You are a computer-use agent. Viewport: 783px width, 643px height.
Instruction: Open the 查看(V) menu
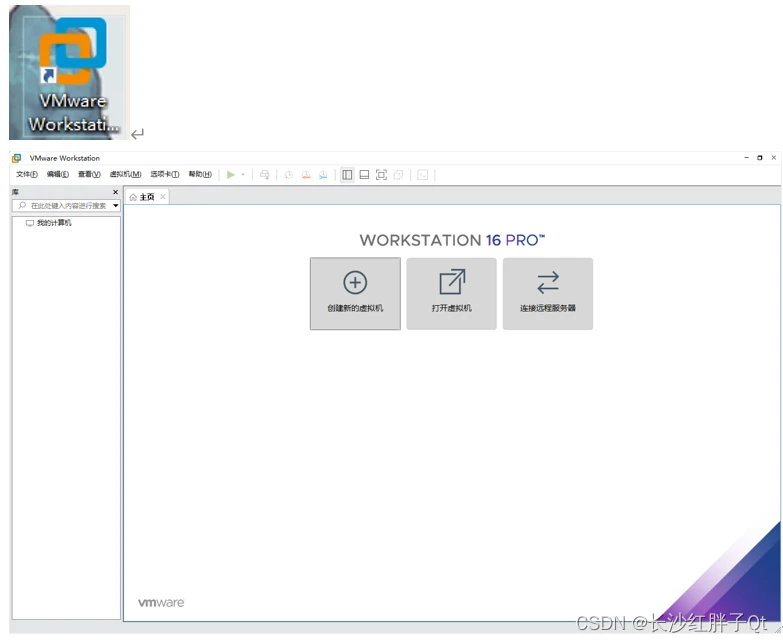89,174
